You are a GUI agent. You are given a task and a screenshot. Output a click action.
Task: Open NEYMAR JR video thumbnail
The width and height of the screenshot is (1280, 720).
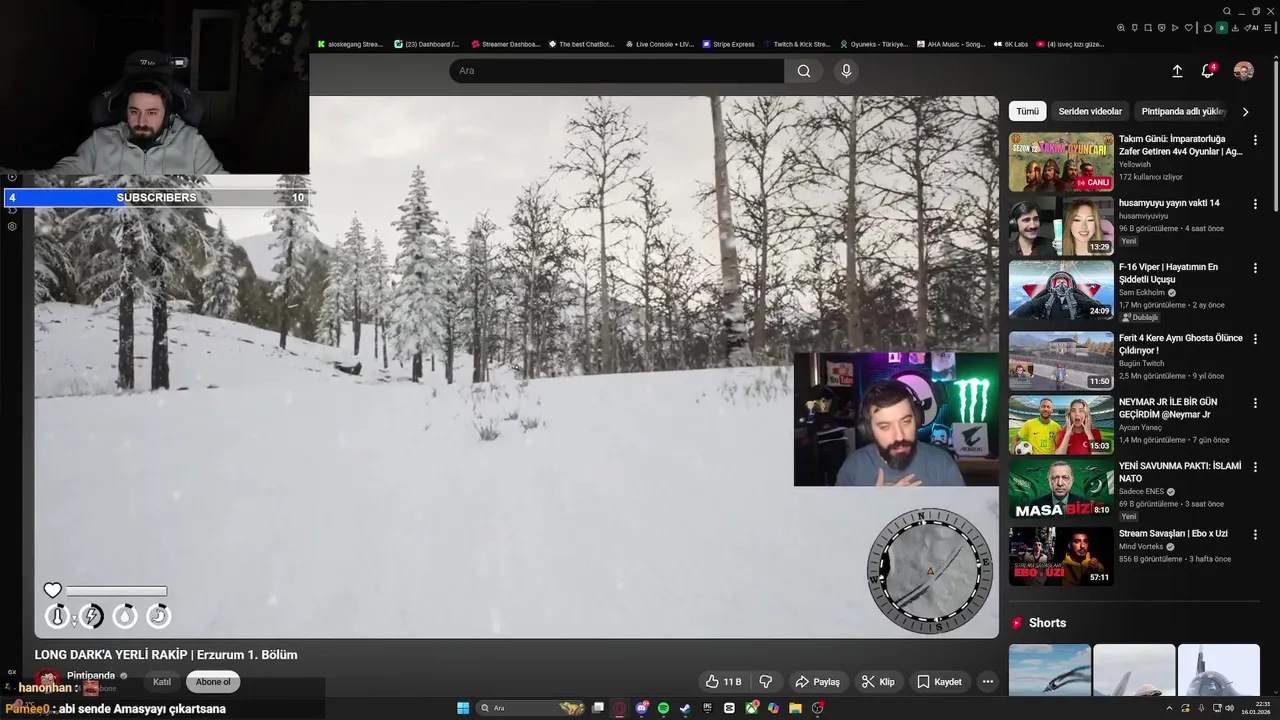(x=1061, y=425)
